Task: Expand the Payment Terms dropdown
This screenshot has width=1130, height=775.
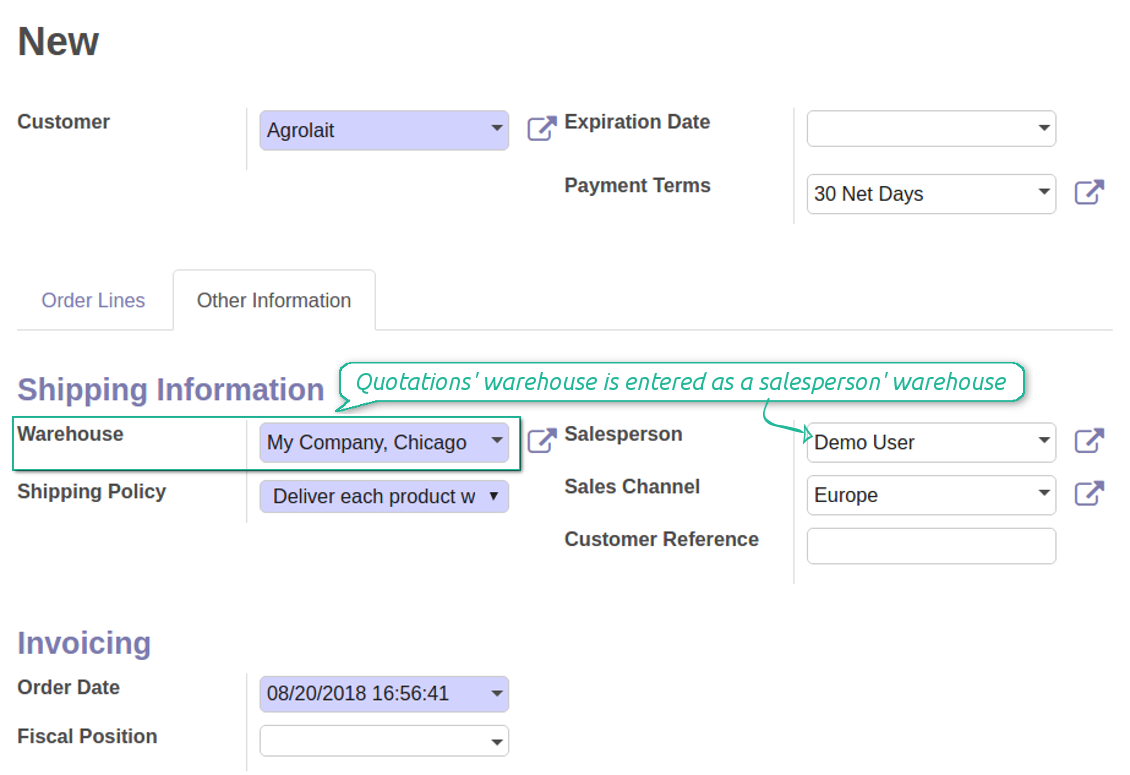Action: click(1044, 192)
